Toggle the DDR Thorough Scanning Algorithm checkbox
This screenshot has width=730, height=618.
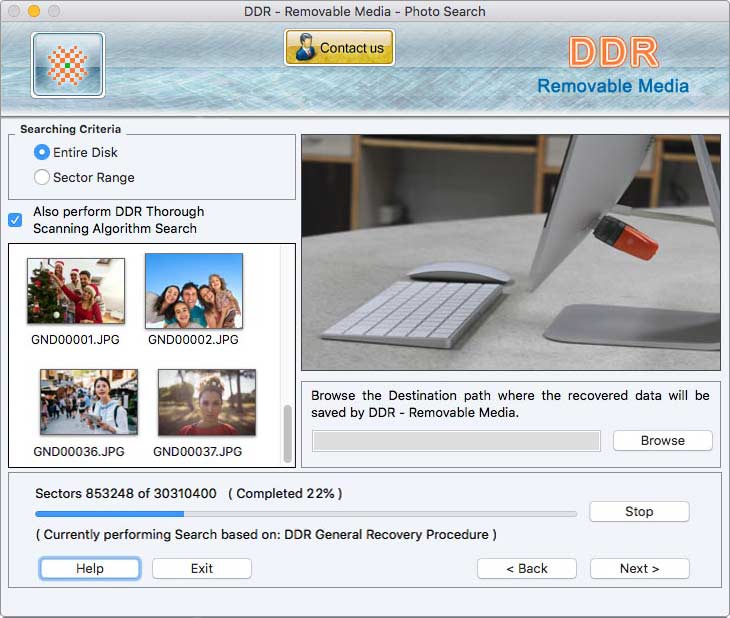pos(15,220)
